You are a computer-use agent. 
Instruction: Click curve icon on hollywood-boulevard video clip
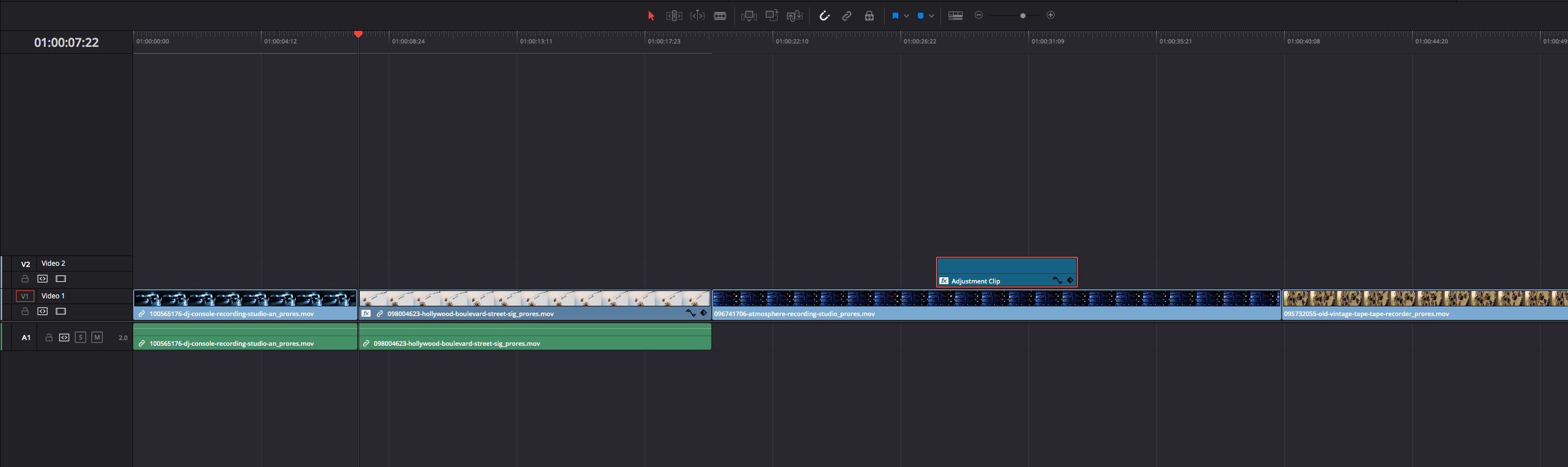(x=690, y=313)
